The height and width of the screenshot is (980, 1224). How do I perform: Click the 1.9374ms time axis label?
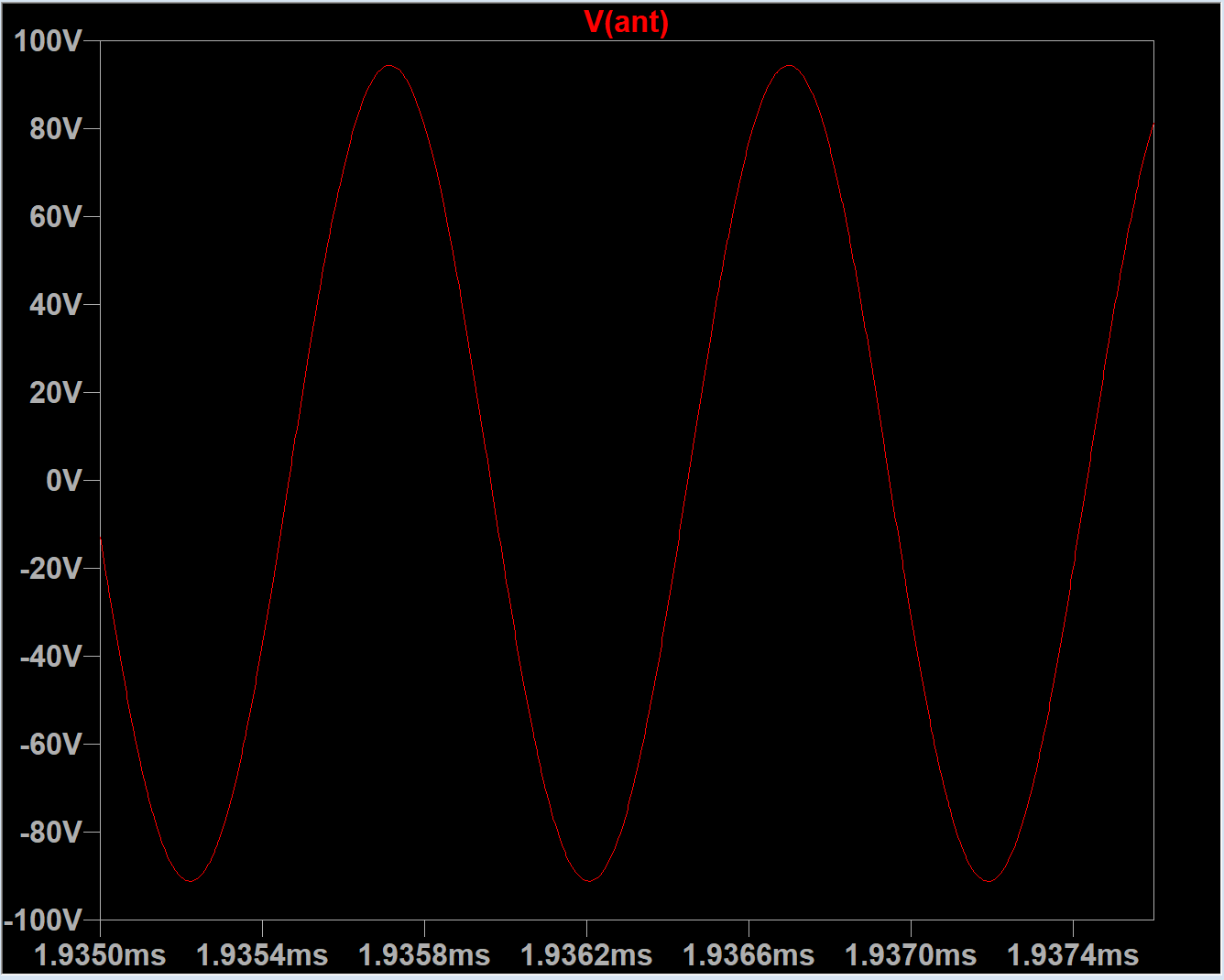[1073, 955]
